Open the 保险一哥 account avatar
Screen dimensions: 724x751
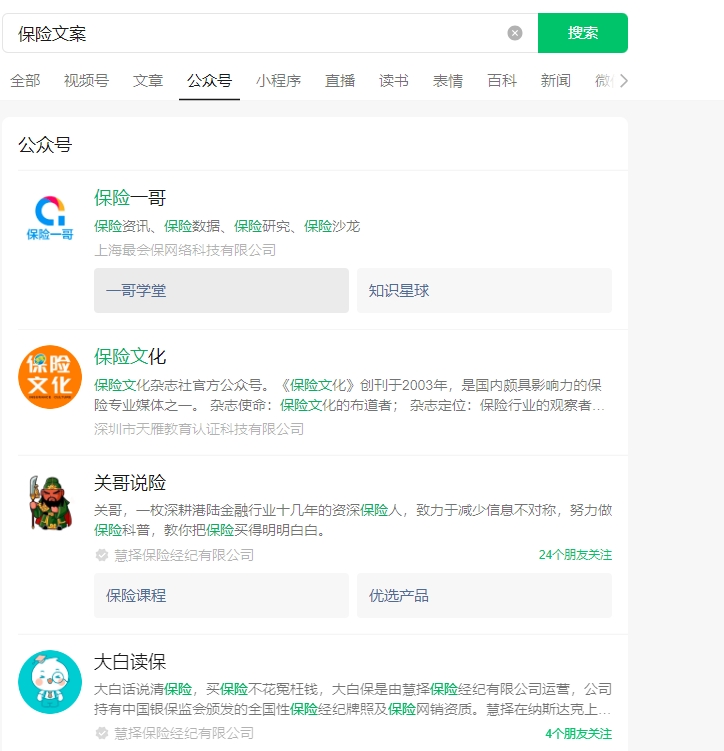tap(50, 217)
